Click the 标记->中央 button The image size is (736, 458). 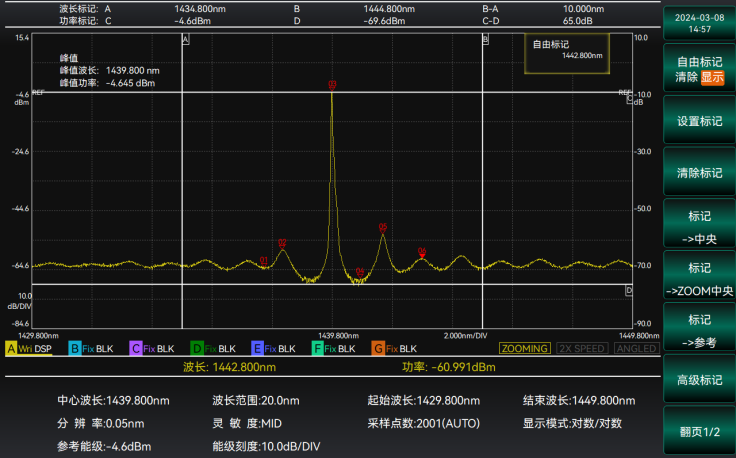[699, 224]
